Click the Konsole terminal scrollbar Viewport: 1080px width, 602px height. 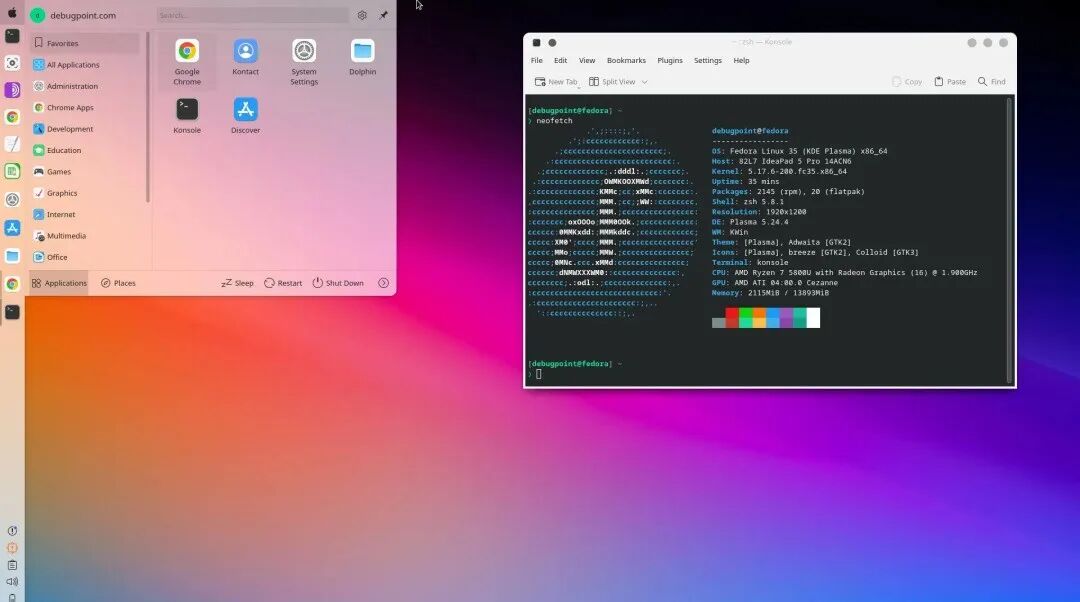[x=1010, y=240]
